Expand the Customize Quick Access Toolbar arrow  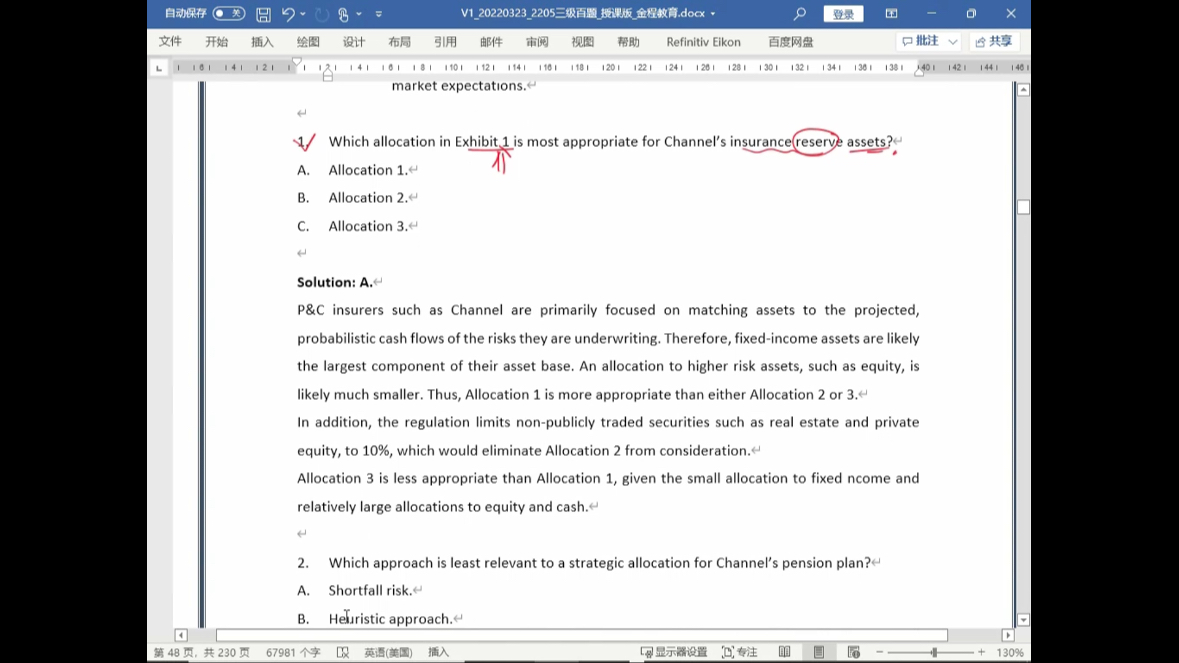point(379,14)
